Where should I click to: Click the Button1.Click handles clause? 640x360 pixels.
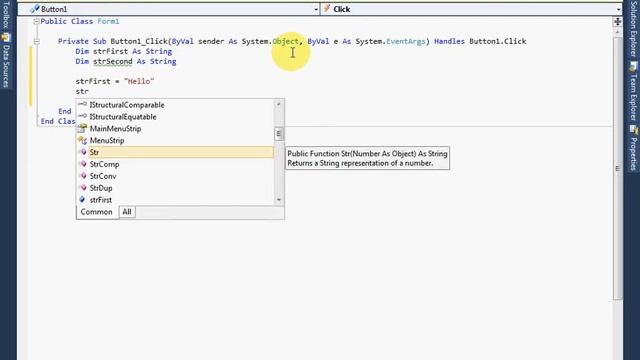pos(498,41)
